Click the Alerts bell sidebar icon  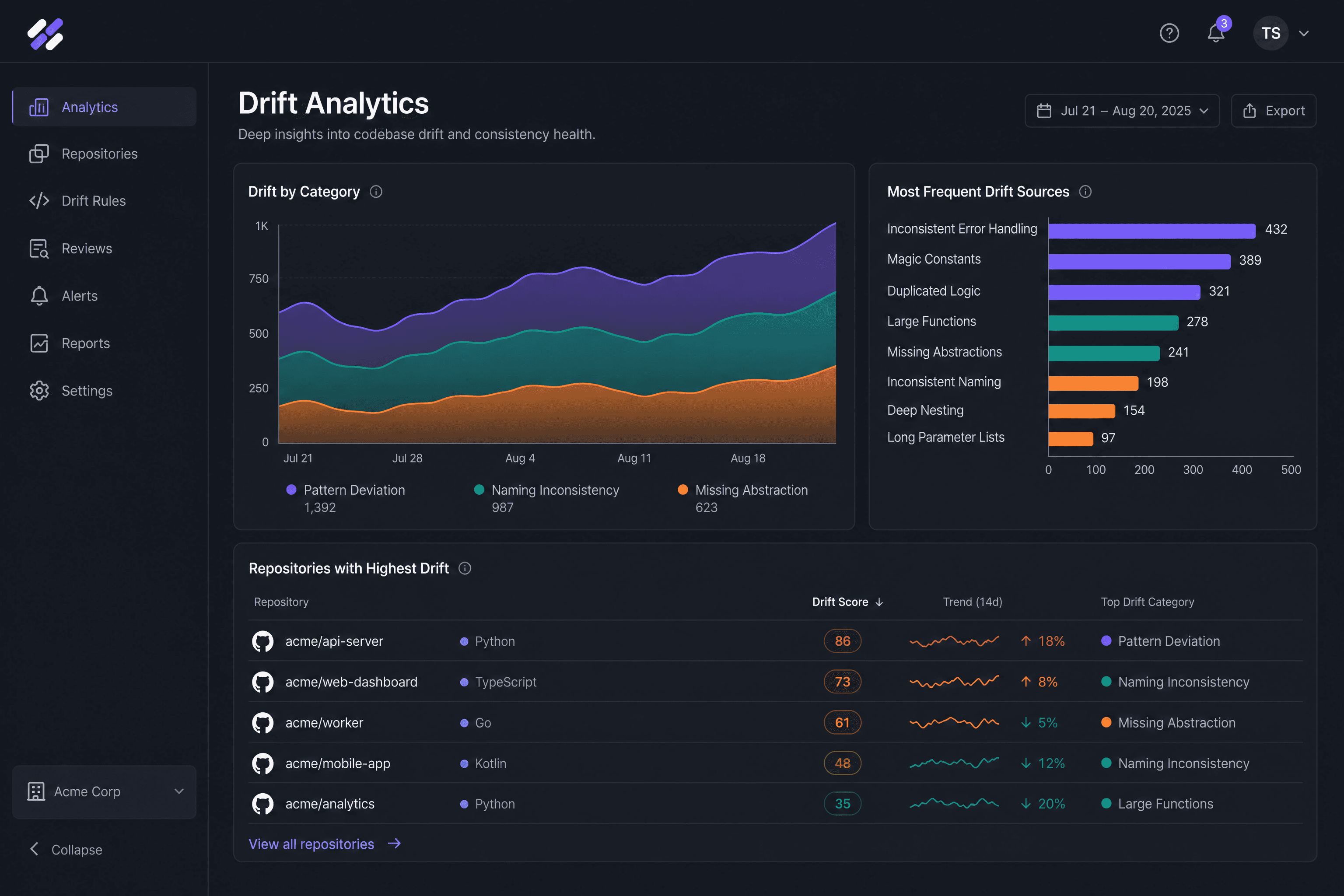tap(39, 295)
